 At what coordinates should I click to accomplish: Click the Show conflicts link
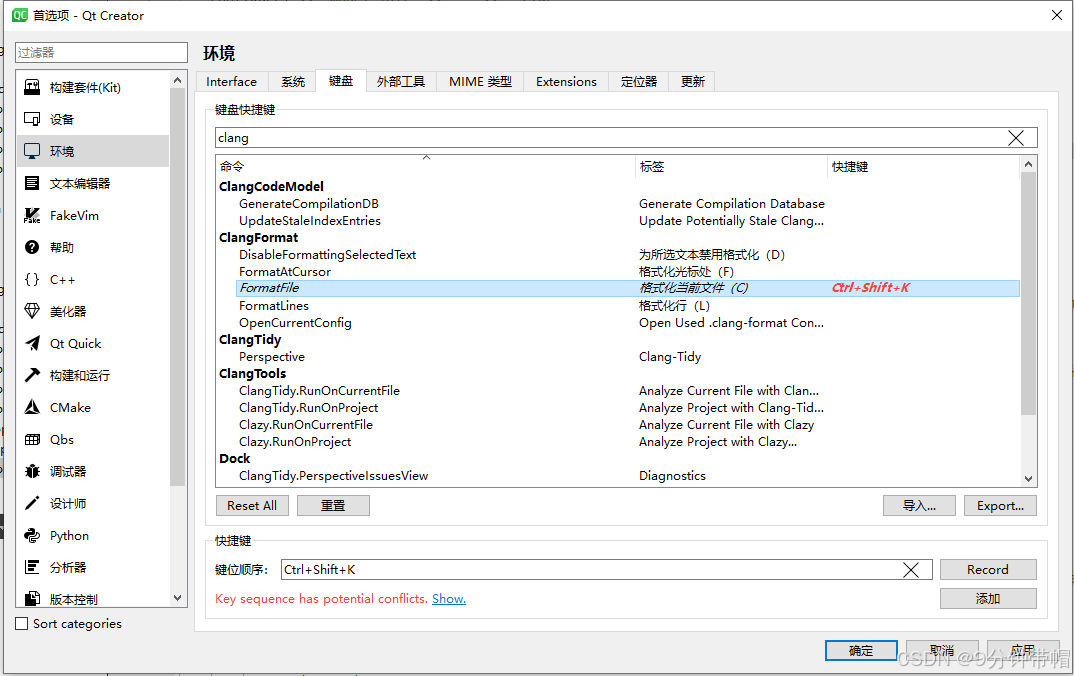[449, 599]
